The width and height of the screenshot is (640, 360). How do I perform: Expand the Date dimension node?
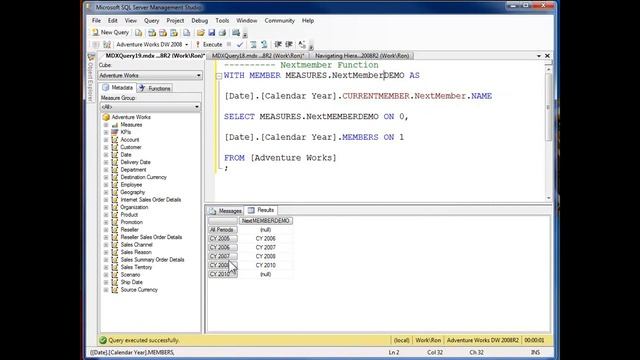tap(106, 155)
